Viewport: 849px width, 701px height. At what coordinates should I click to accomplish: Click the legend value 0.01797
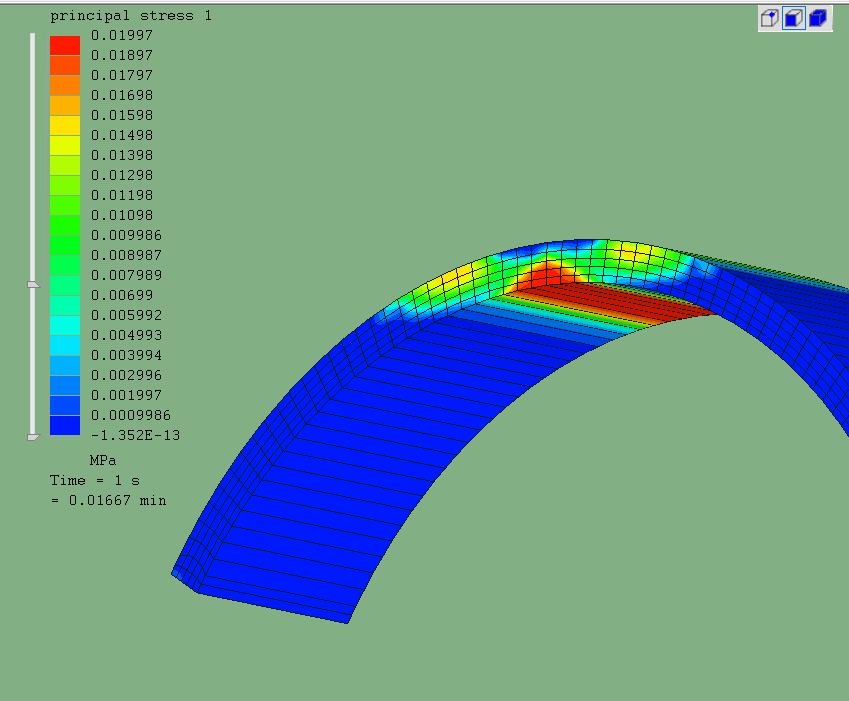tap(122, 75)
